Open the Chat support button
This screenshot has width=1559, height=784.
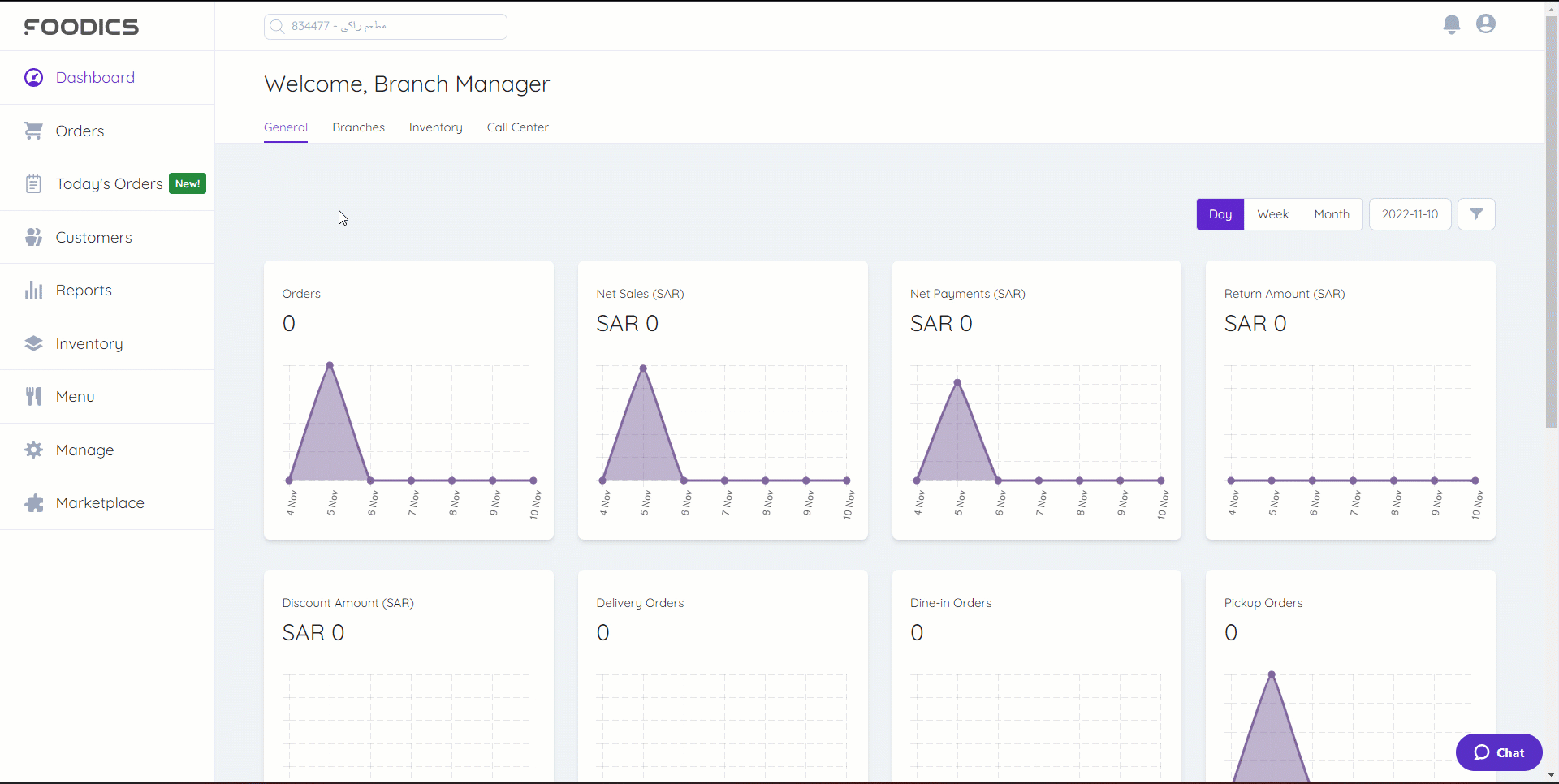[1499, 752]
